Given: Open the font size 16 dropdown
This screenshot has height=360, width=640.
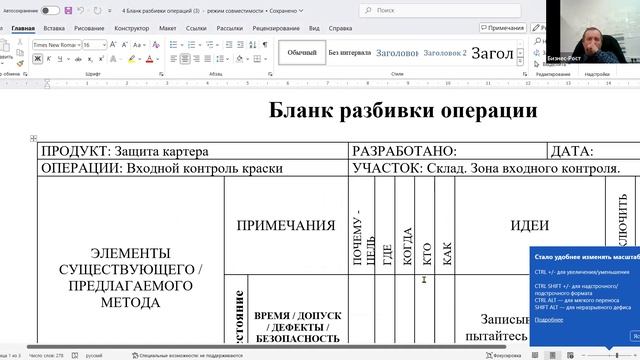Looking at the screenshot, I should (x=104, y=45).
